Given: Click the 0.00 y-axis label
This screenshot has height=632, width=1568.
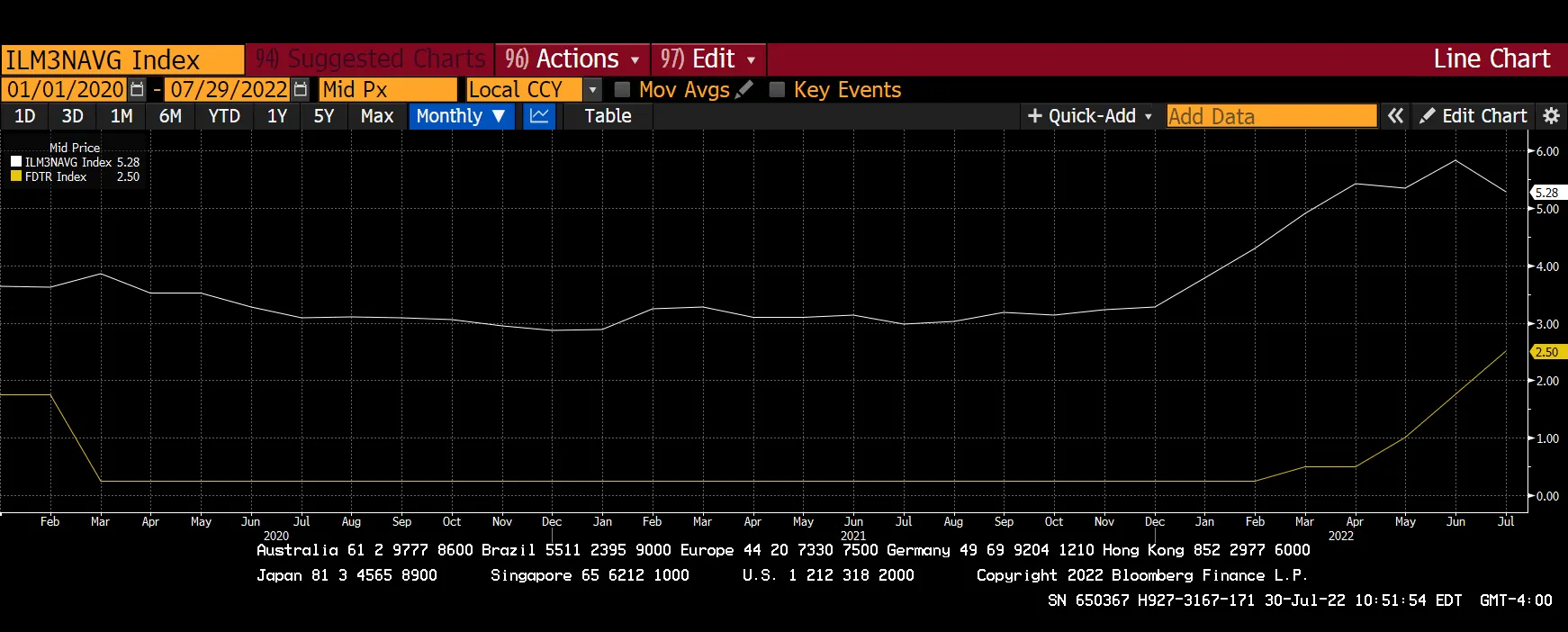Looking at the screenshot, I should click(x=1547, y=496).
